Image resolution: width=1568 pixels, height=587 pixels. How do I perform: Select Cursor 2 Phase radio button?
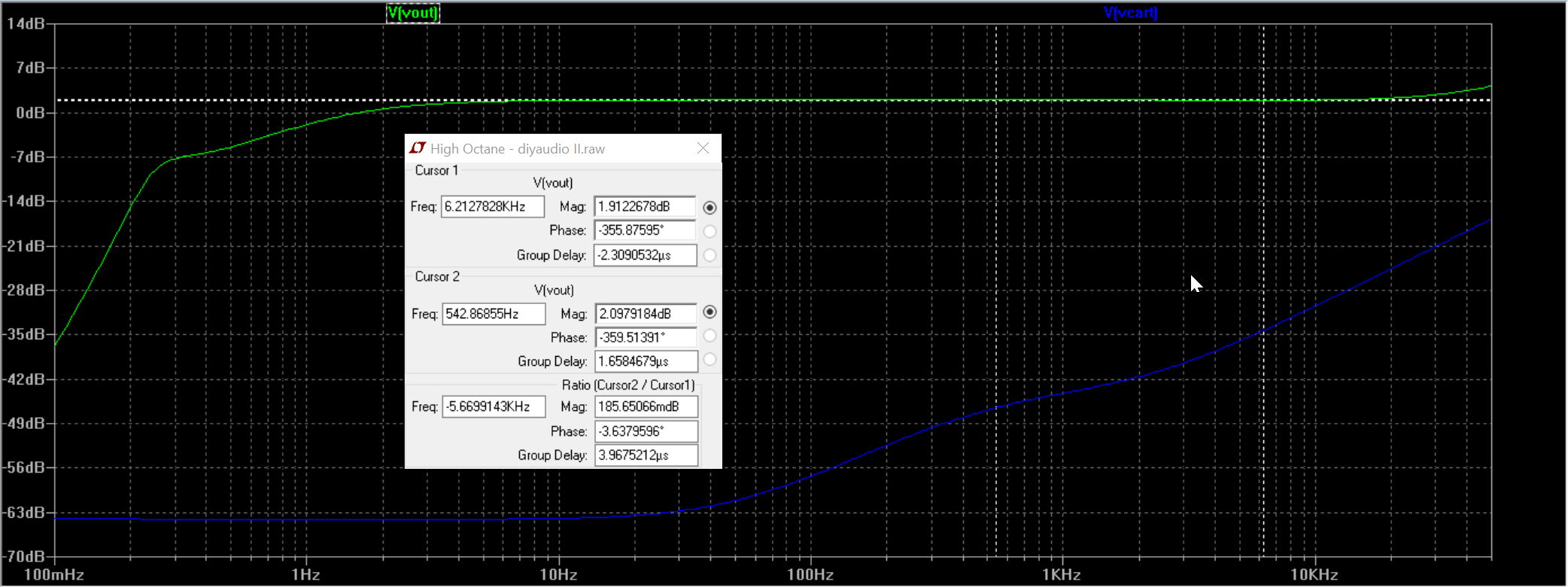point(710,336)
